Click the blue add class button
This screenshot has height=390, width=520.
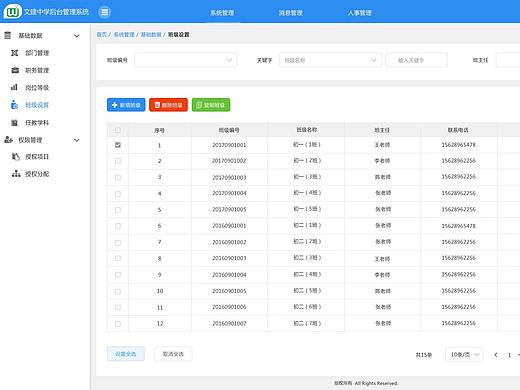click(126, 105)
